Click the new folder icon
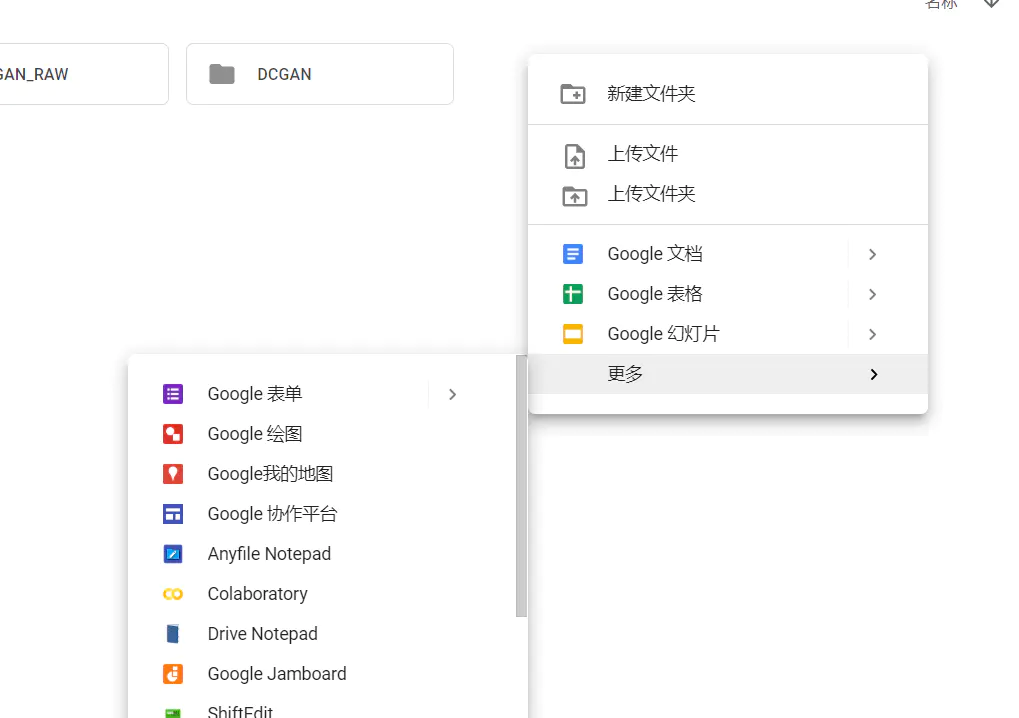This screenshot has height=718, width=1019. [573, 94]
